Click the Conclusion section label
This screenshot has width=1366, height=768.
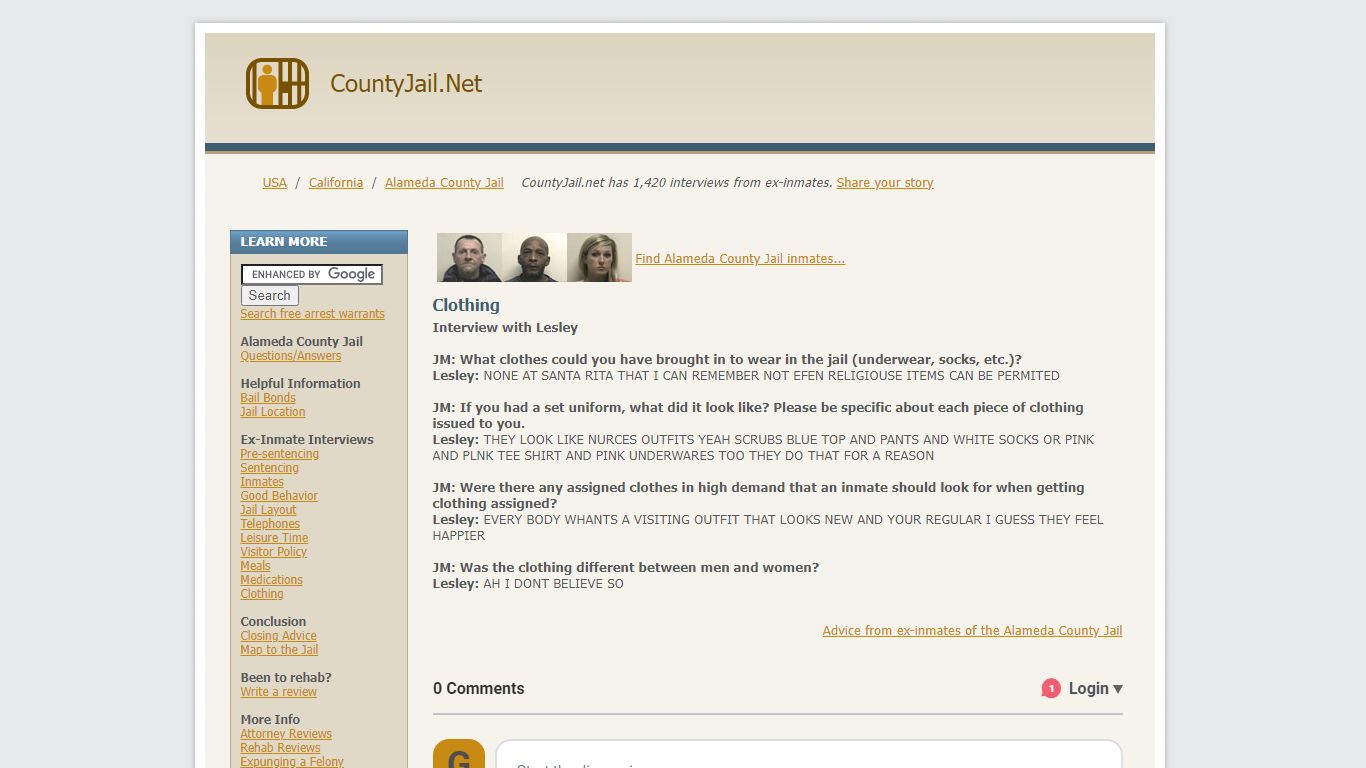(273, 622)
